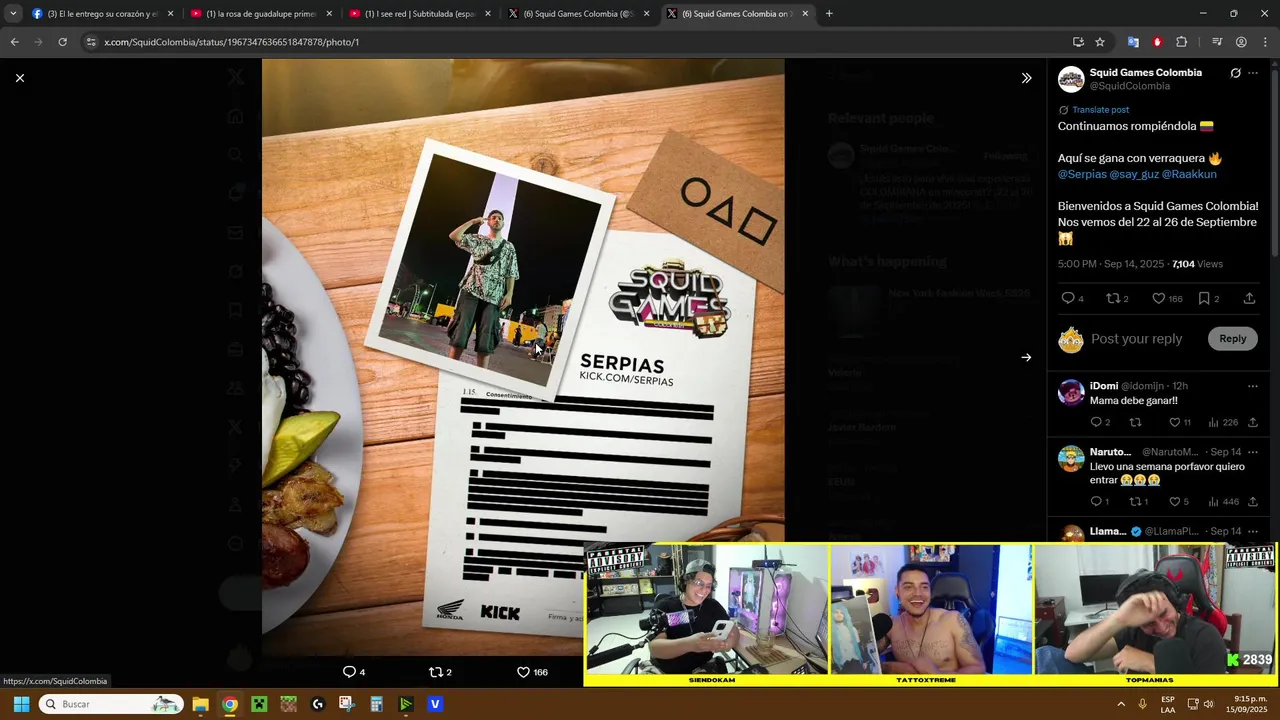Viewport: 1280px width, 720px height.
Task: Open the tab search dropdown arrow
Action: (12, 14)
